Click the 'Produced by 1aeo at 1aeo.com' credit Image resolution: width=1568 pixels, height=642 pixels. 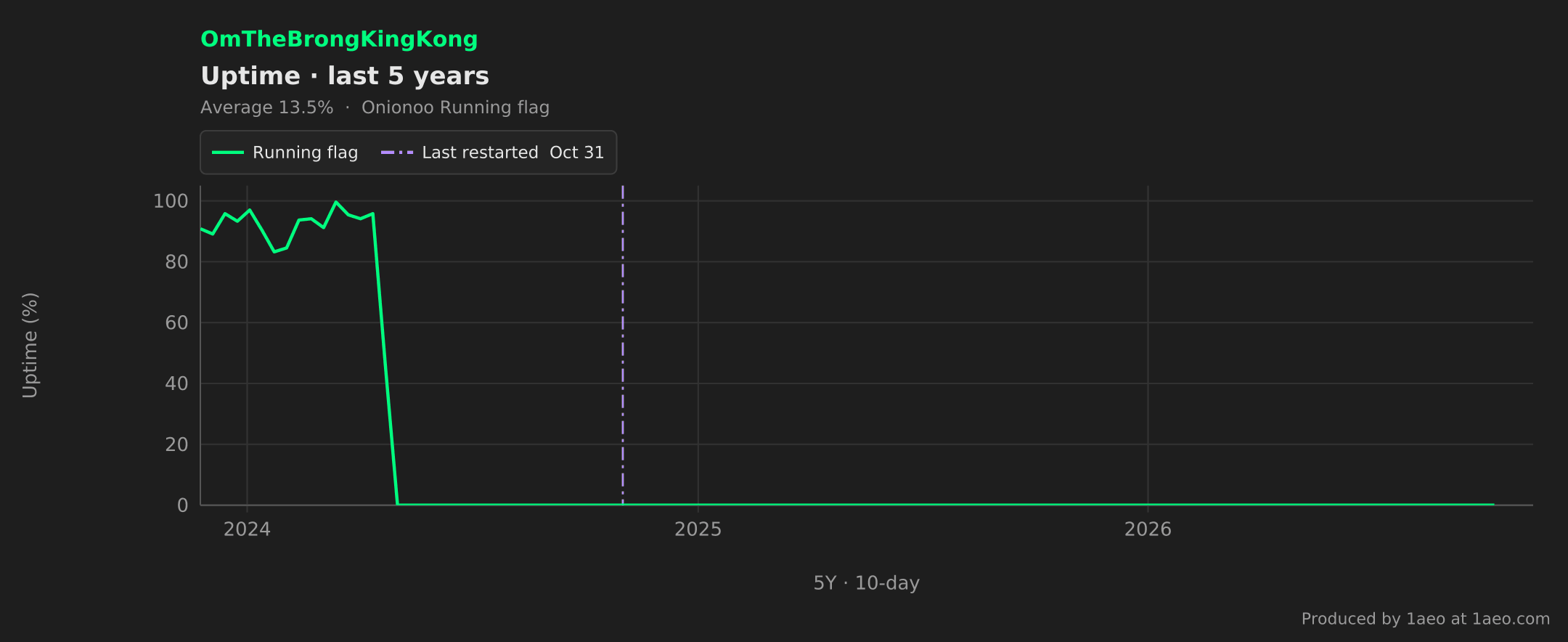1425,619
